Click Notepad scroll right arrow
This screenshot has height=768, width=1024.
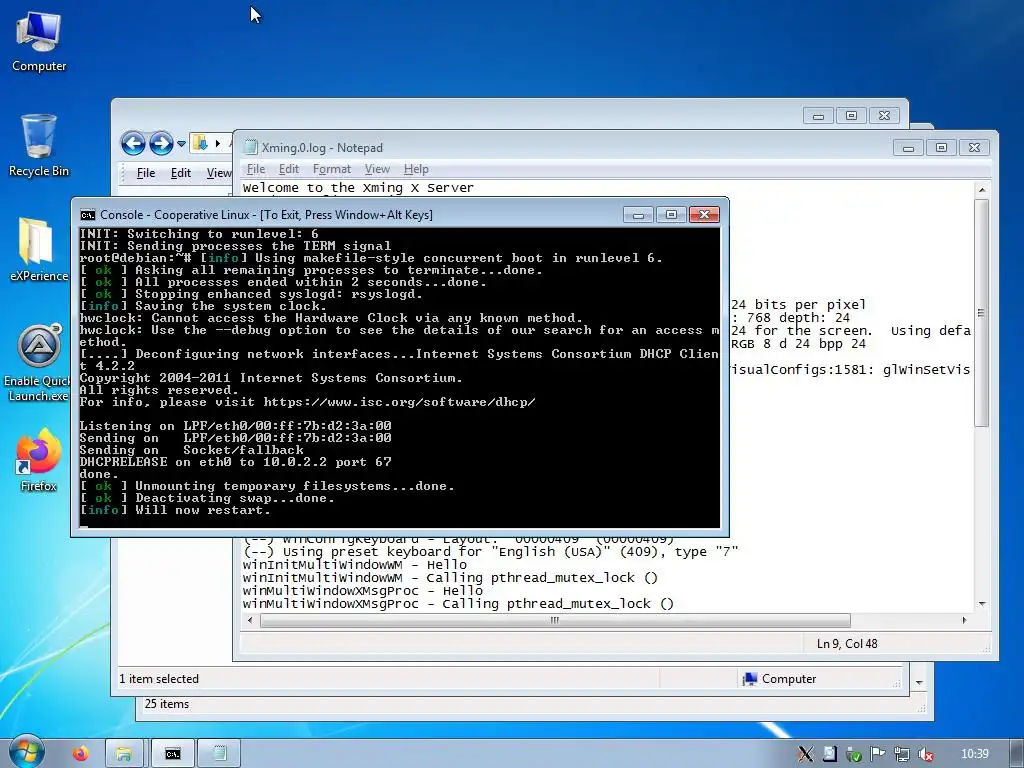tap(965, 620)
